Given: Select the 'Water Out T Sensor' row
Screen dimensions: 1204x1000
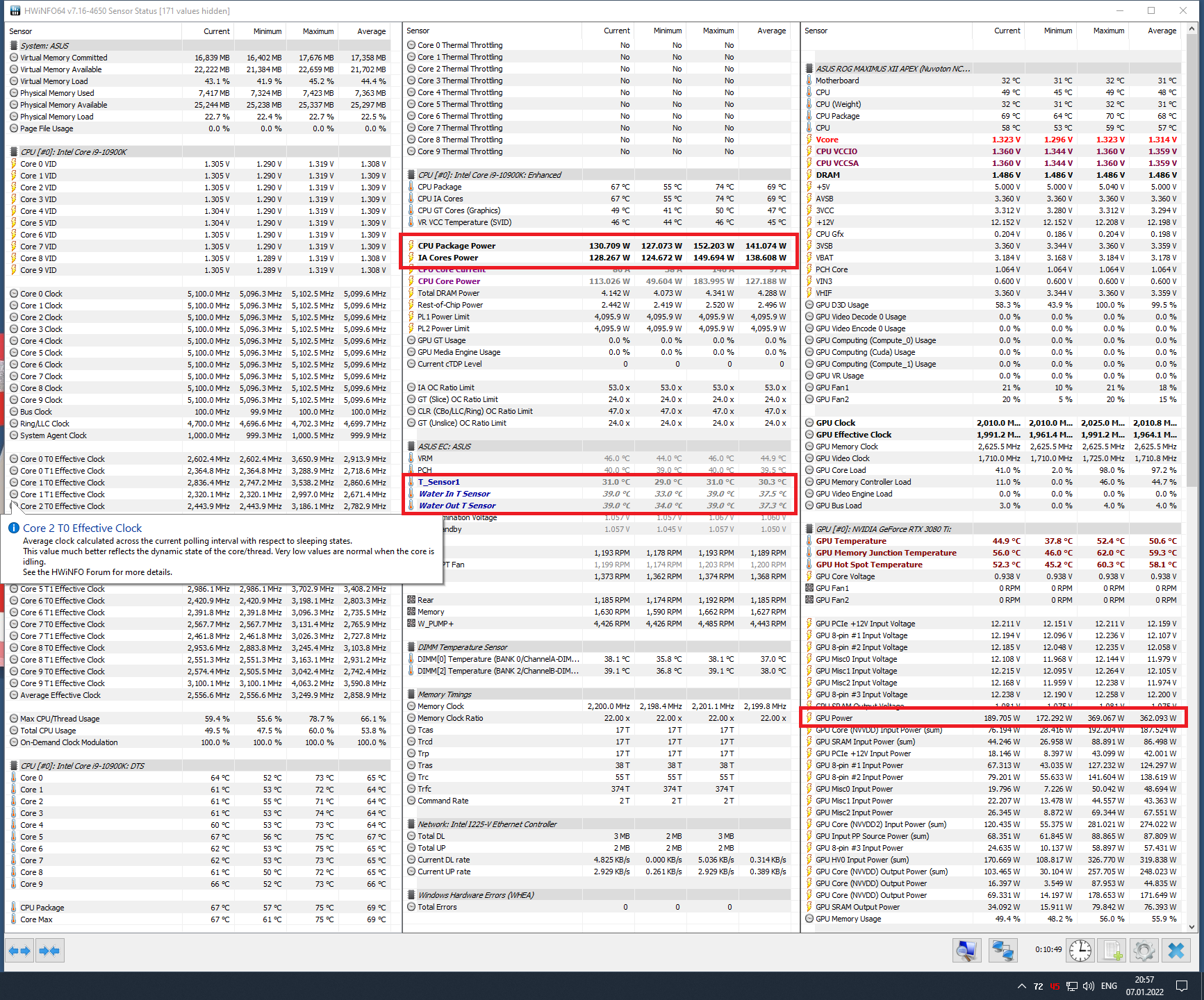Looking at the screenshot, I should tap(597, 506).
